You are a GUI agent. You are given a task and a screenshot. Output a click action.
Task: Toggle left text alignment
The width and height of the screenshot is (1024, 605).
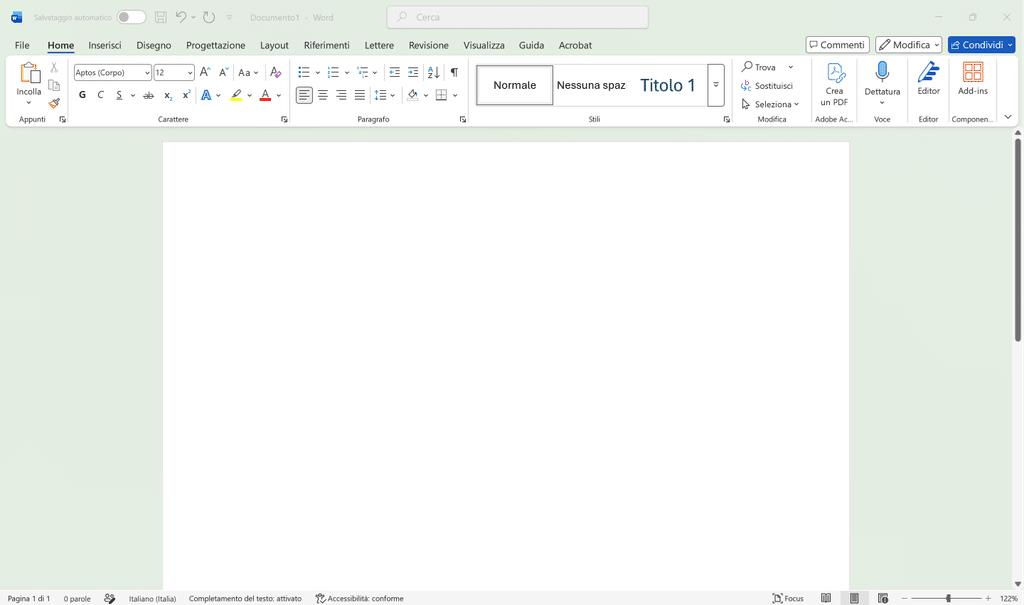point(304,95)
